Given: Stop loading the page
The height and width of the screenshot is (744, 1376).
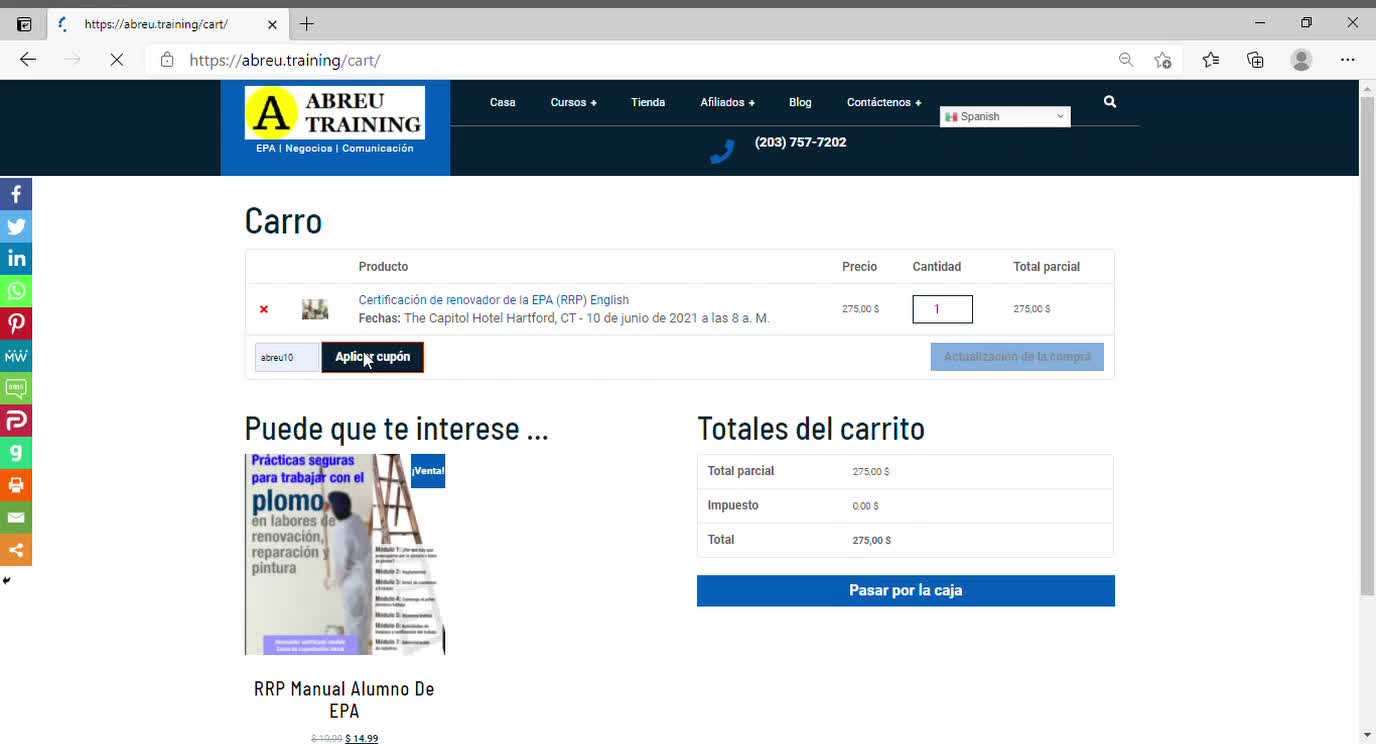Looking at the screenshot, I should (116, 60).
